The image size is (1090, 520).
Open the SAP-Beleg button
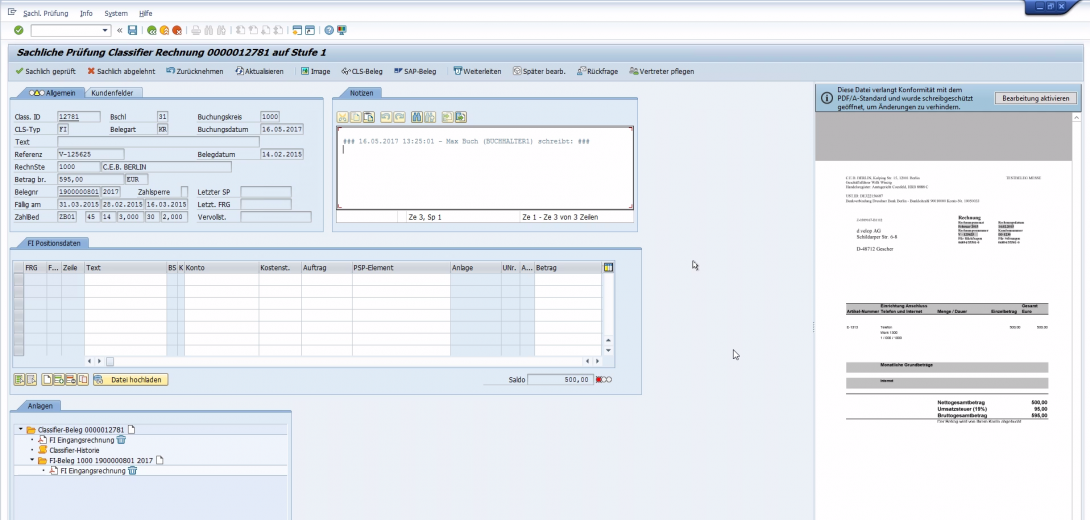pyautogui.click(x=415, y=71)
